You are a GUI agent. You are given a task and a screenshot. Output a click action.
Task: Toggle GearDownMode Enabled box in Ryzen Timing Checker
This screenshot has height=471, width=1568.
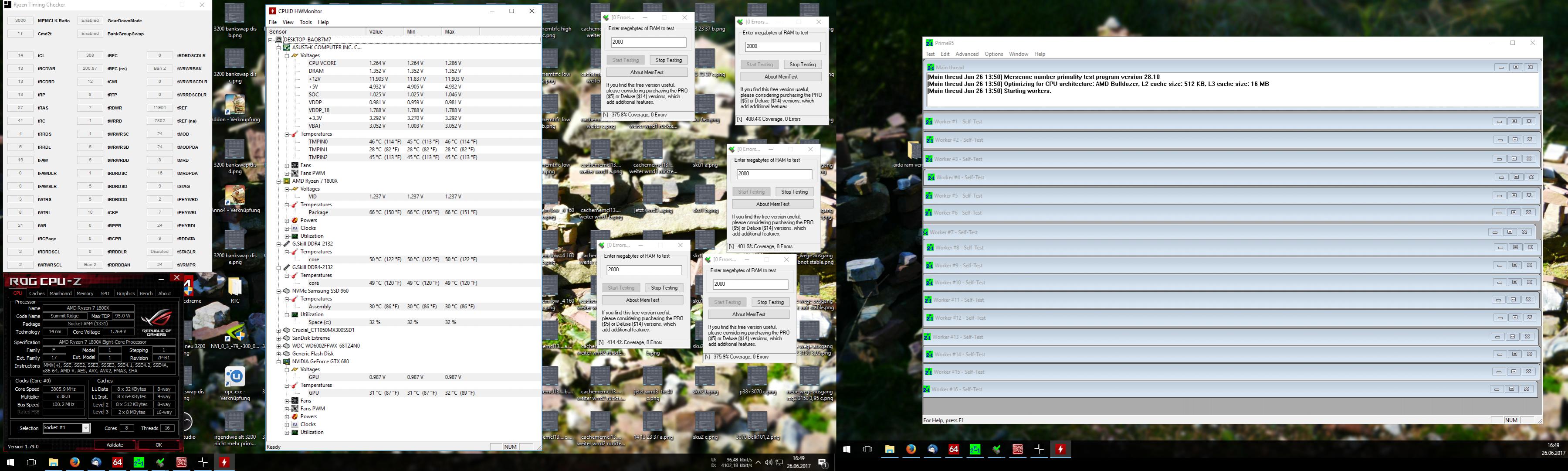pos(90,21)
